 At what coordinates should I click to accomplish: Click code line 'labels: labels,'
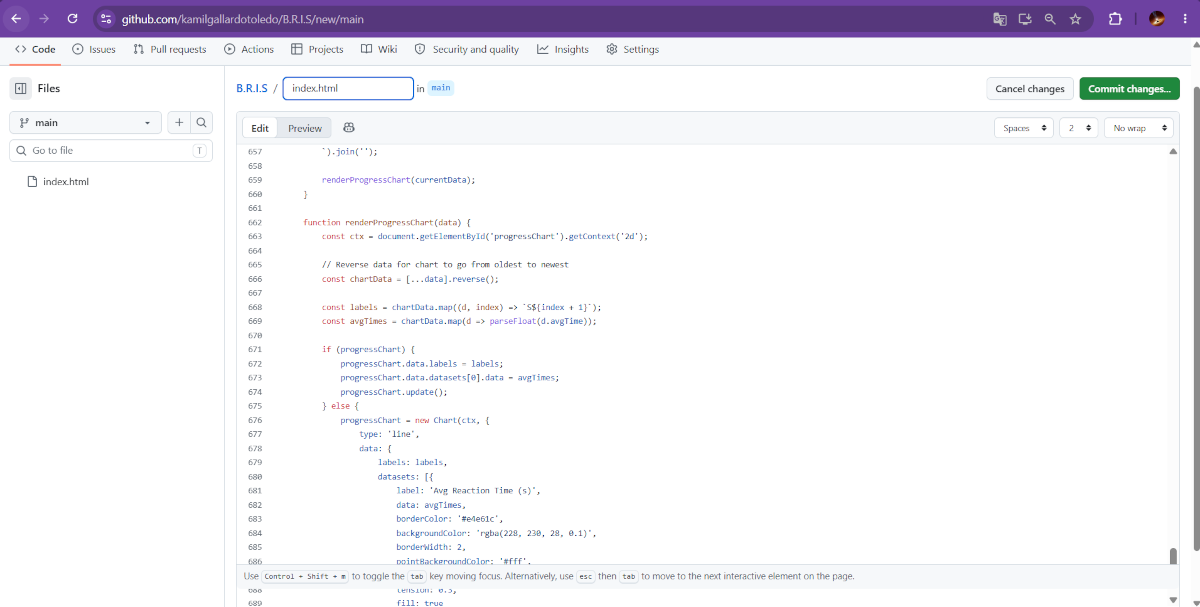412,462
